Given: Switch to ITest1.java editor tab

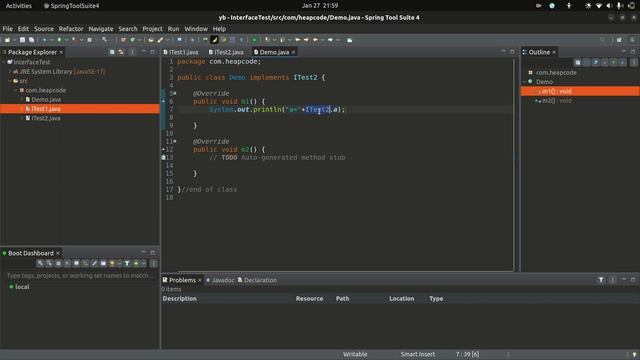Looking at the screenshot, I should tap(181, 52).
